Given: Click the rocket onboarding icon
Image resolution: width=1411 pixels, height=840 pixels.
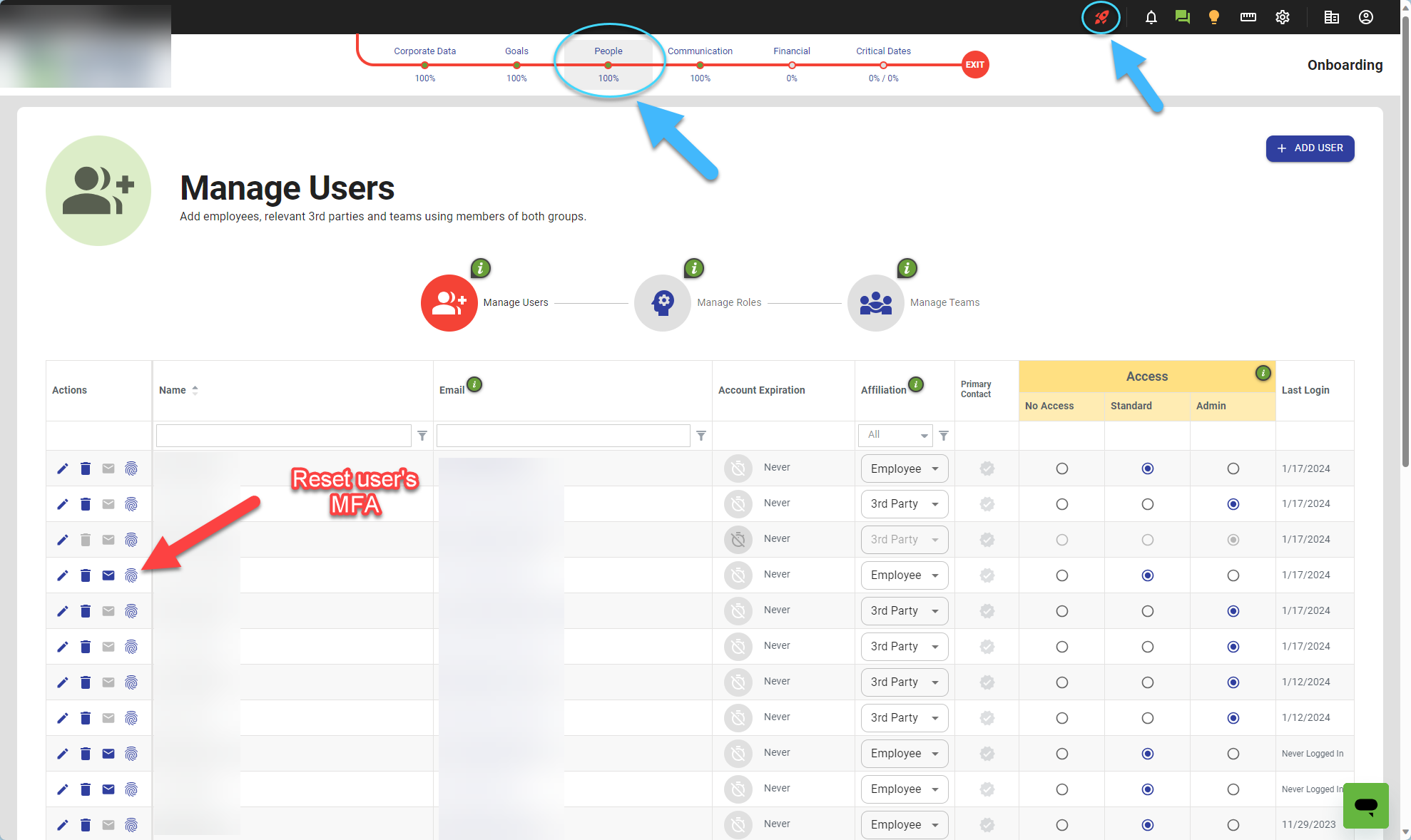Looking at the screenshot, I should point(1101,17).
